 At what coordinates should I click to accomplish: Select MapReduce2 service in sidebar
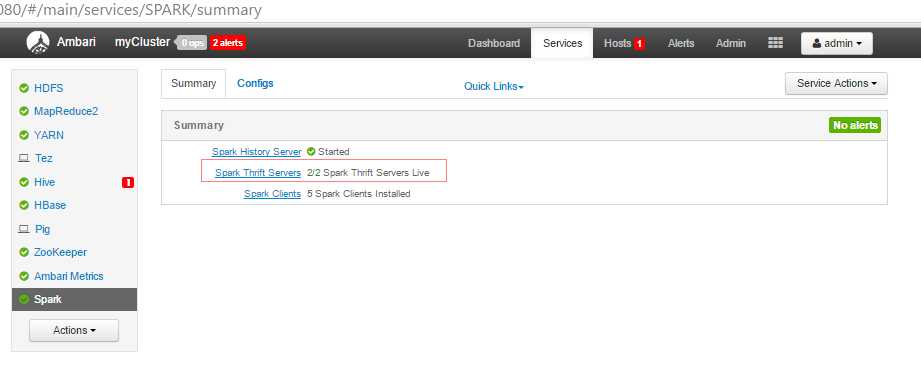66,112
